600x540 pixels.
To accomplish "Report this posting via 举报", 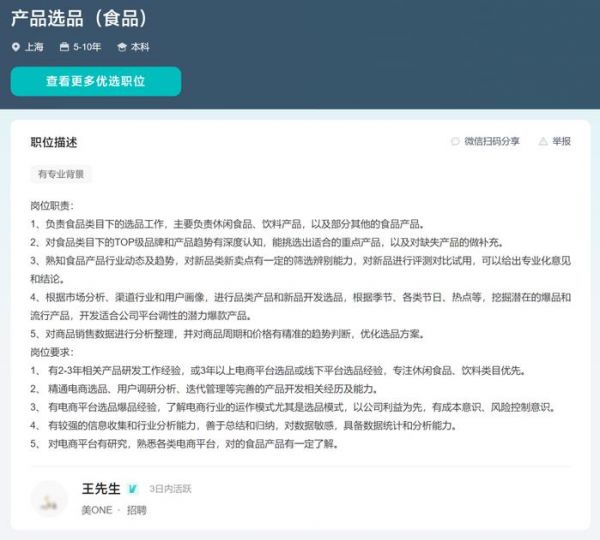I will click(x=561, y=142).
